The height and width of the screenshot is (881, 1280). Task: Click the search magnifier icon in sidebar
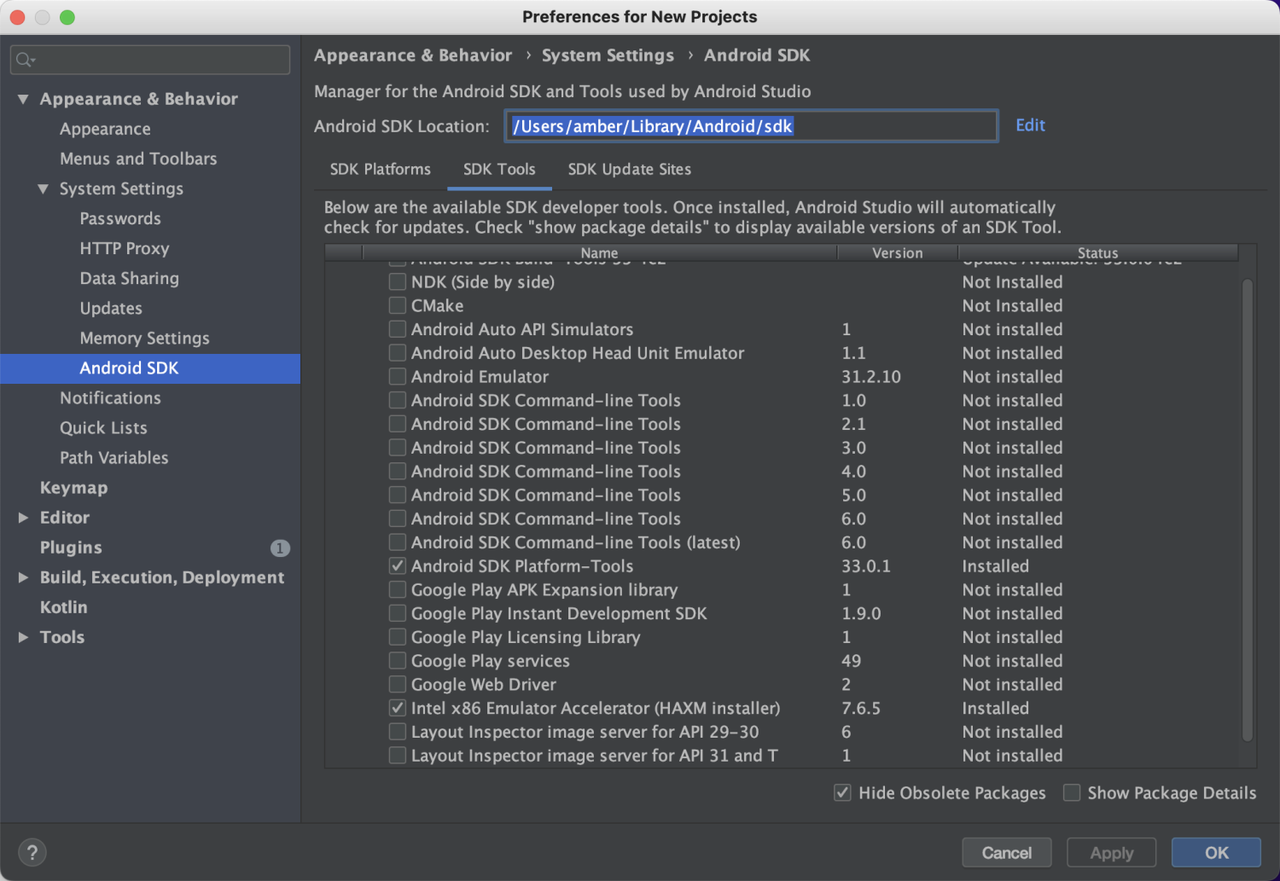(x=26, y=60)
